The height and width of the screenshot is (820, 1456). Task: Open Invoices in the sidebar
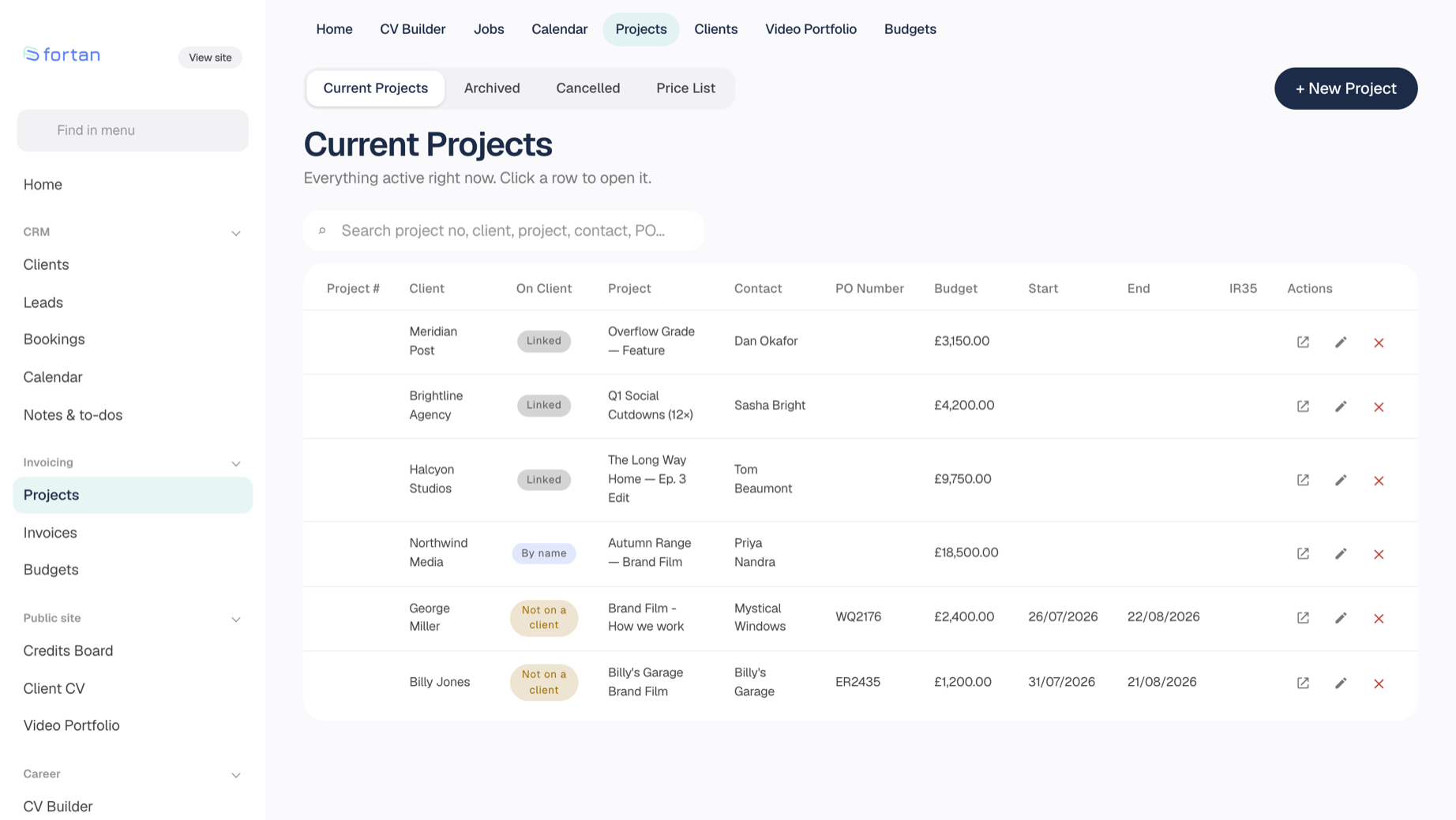click(x=133, y=533)
